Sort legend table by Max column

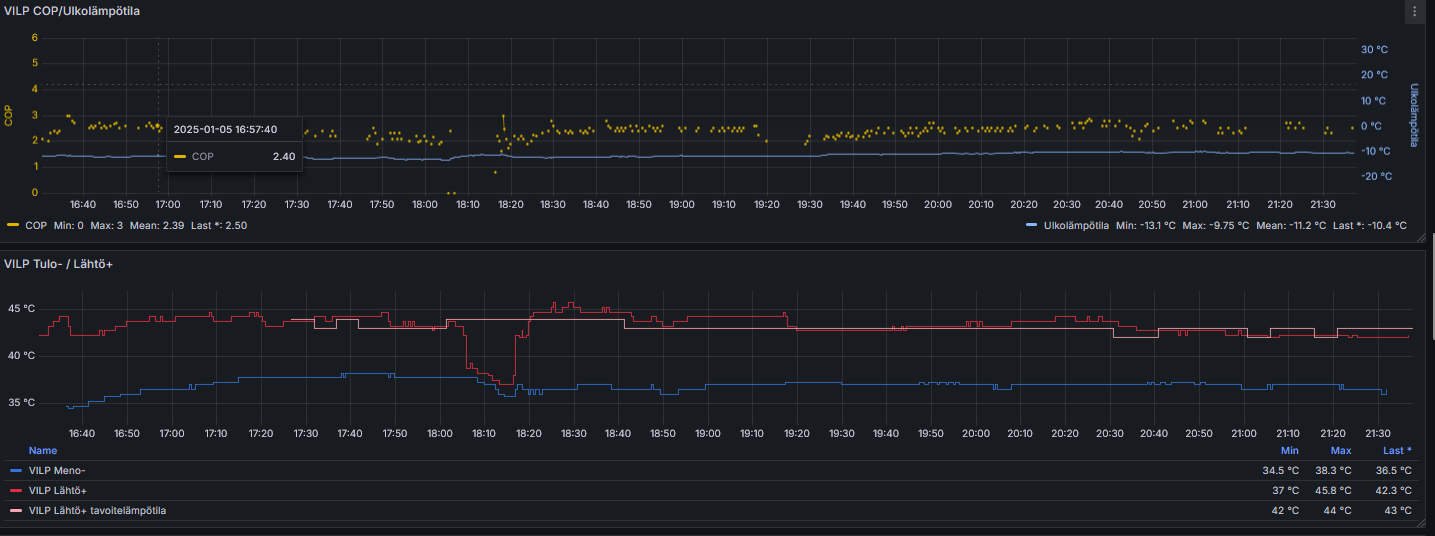point(1341,451)
